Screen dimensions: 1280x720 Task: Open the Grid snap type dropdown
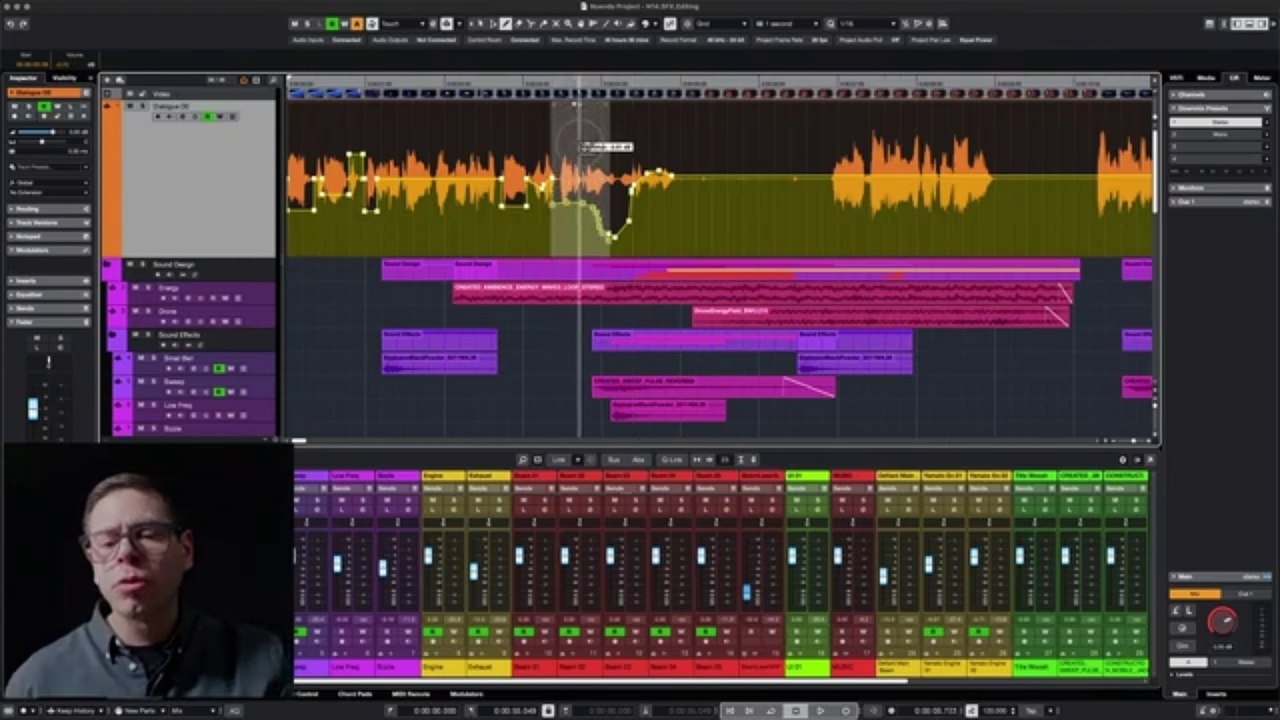coord(720,23)
